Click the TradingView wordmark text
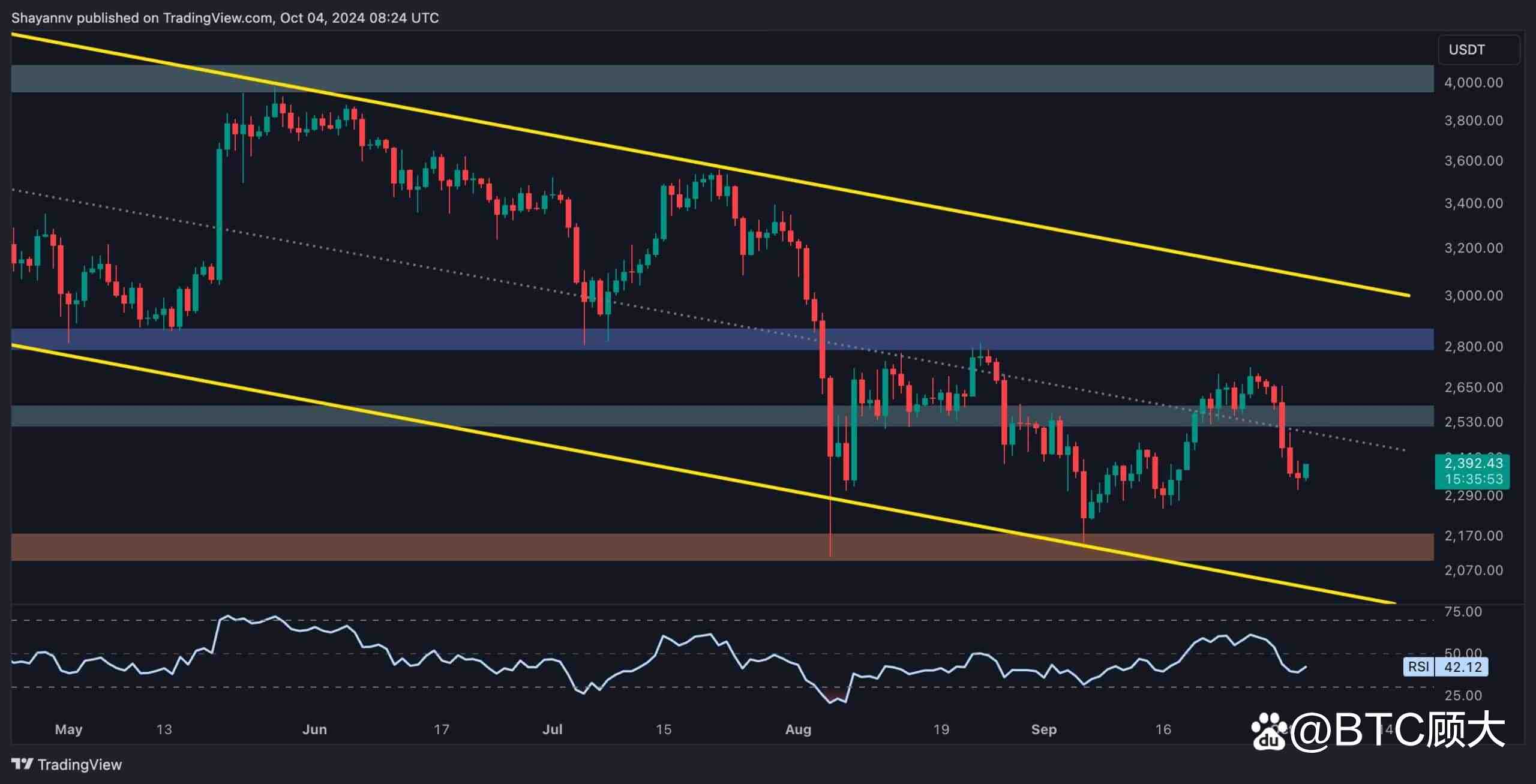 (x=80, y=764)
